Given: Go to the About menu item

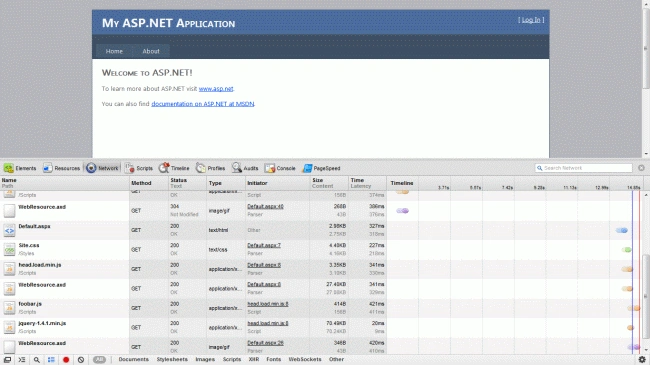Looking at the screenshot, I should point(151,51).
